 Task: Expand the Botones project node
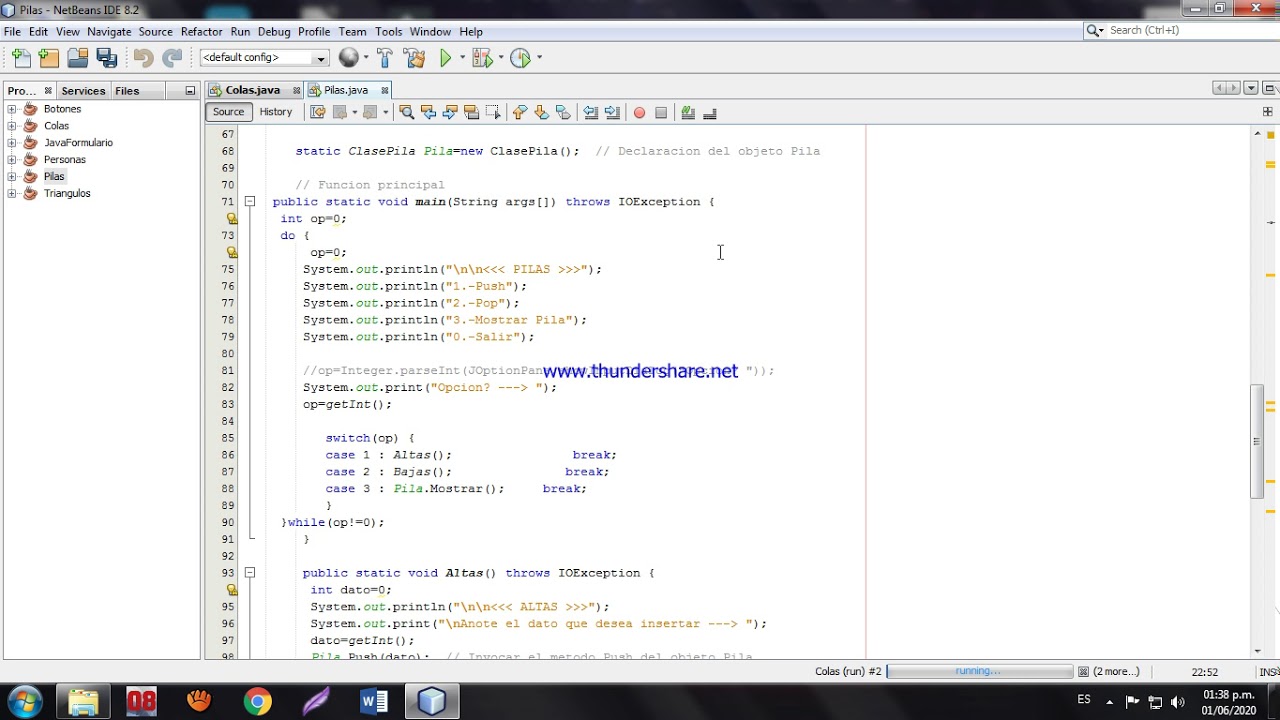12,109
